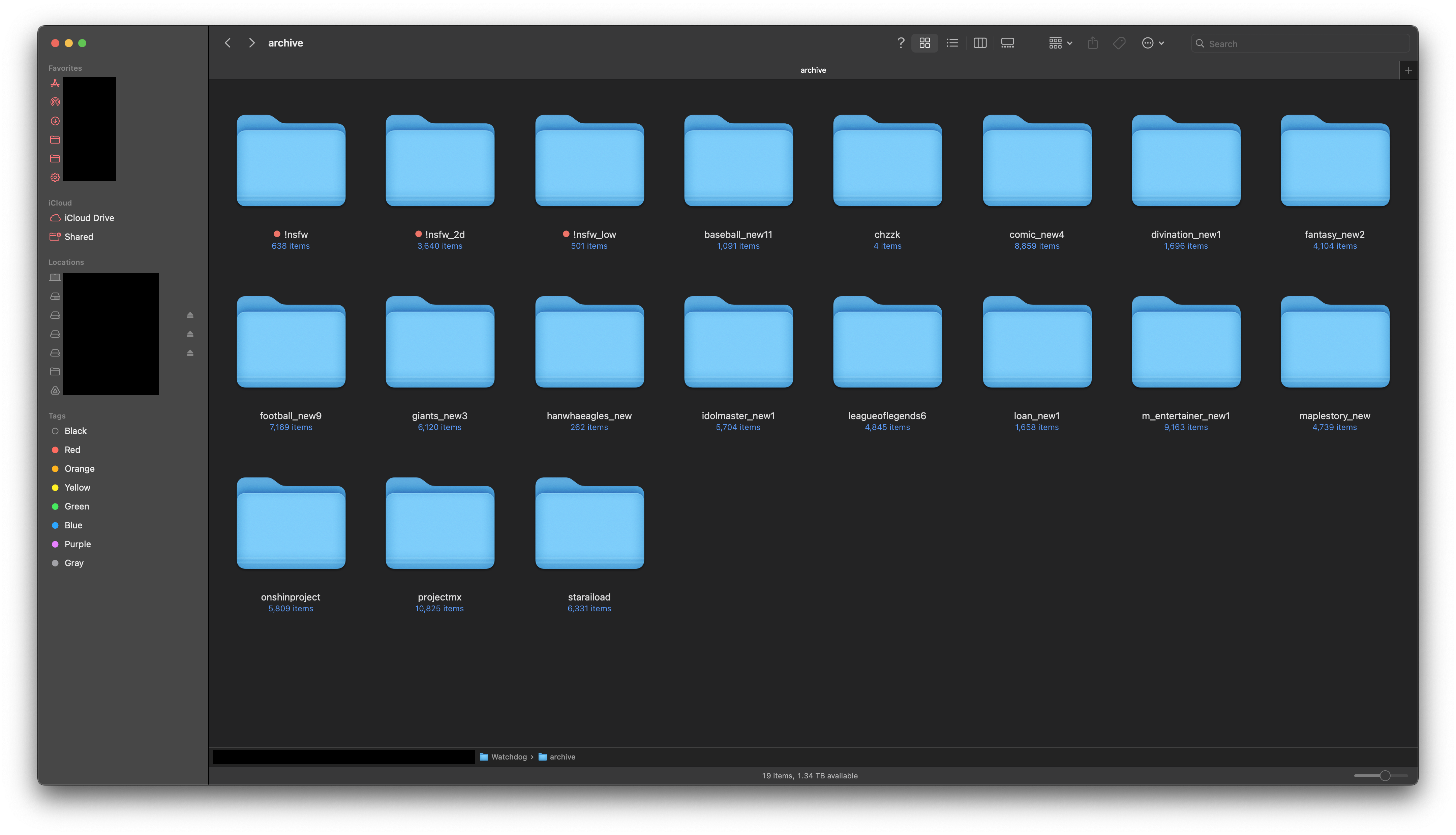Click the question mark help icon
The height and width of the screenshot is (835, 1456).
[900, 43]
